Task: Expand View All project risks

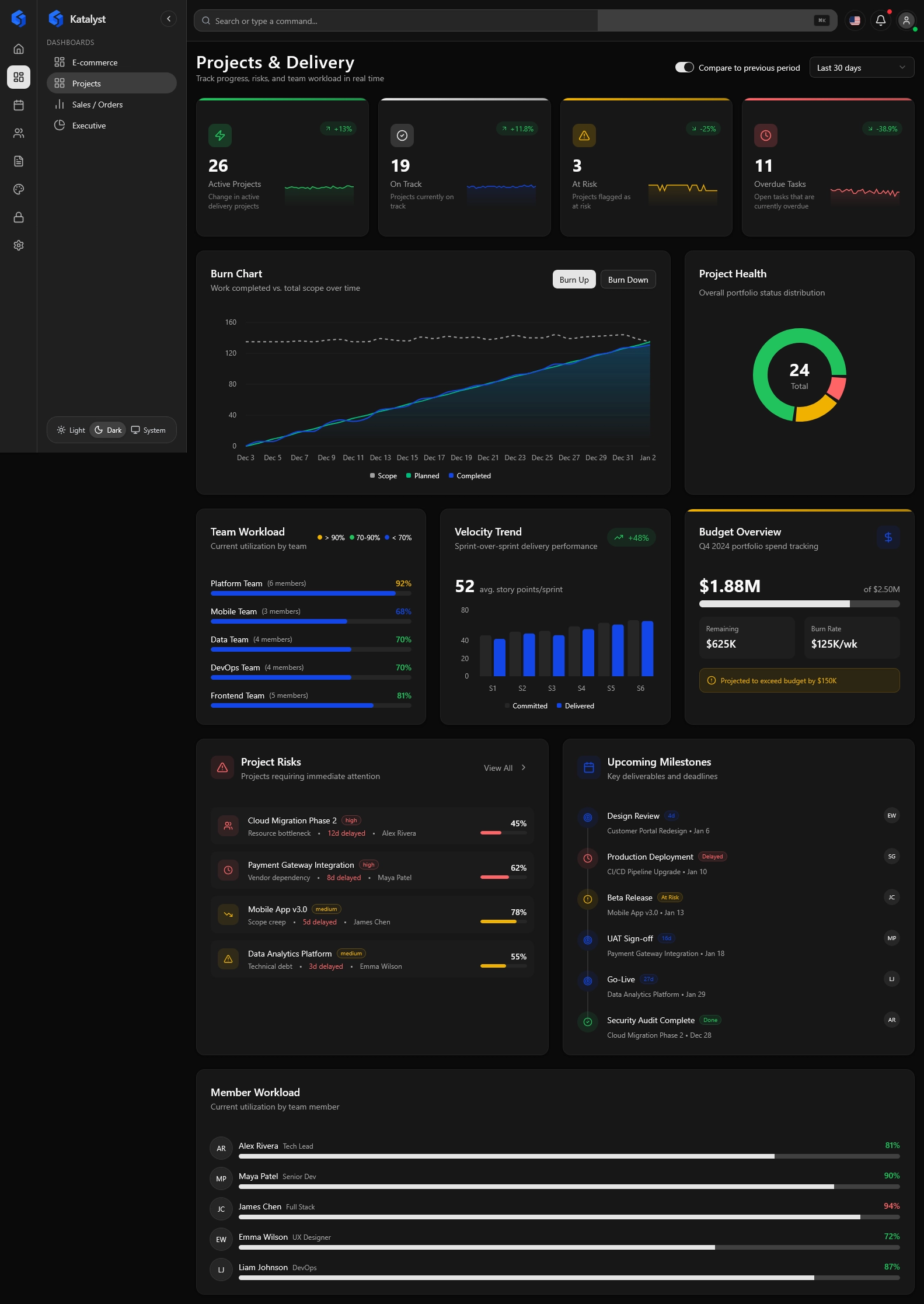Action: (x=505, y=768)
